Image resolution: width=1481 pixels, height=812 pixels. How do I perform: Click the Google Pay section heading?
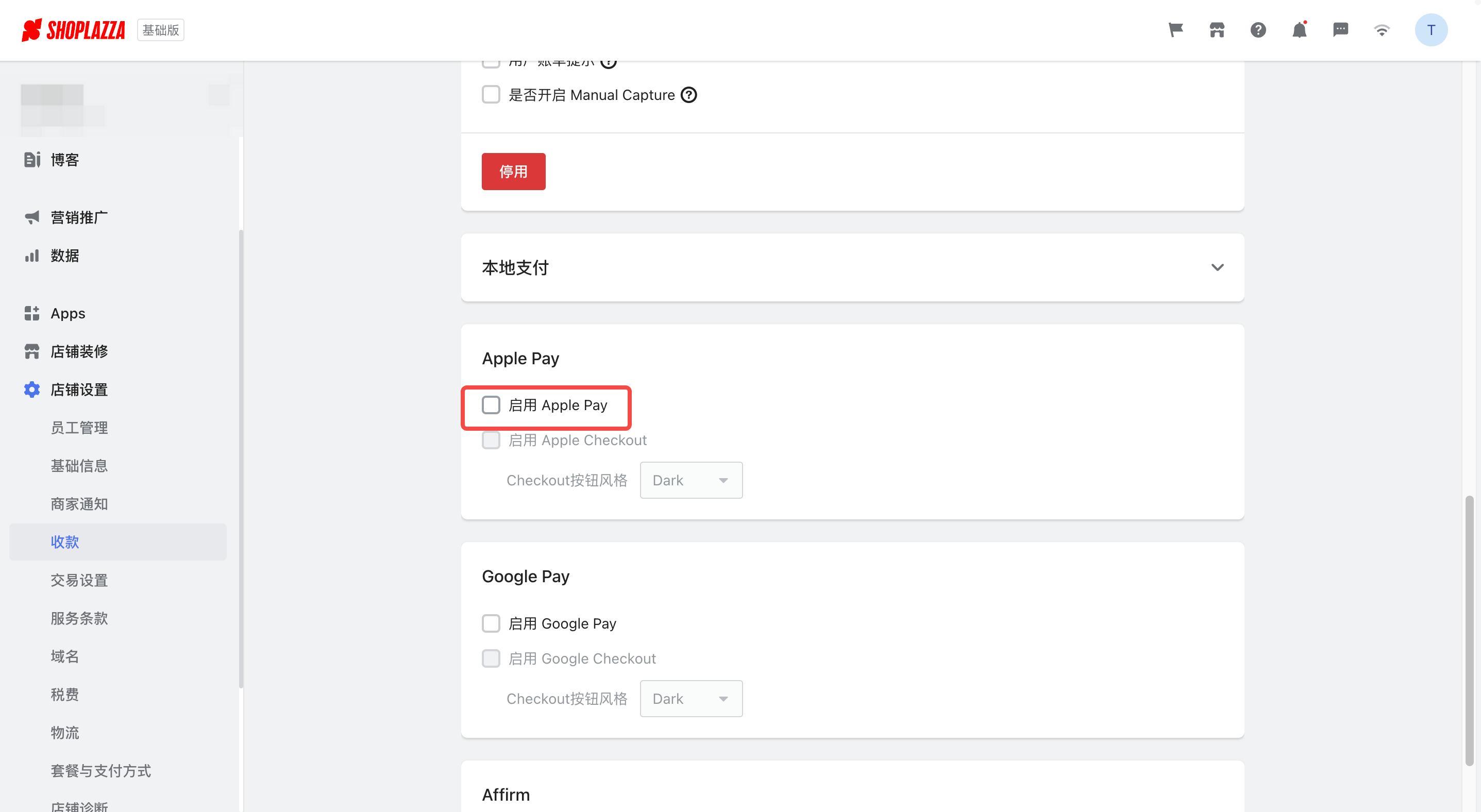coord(526,577)
